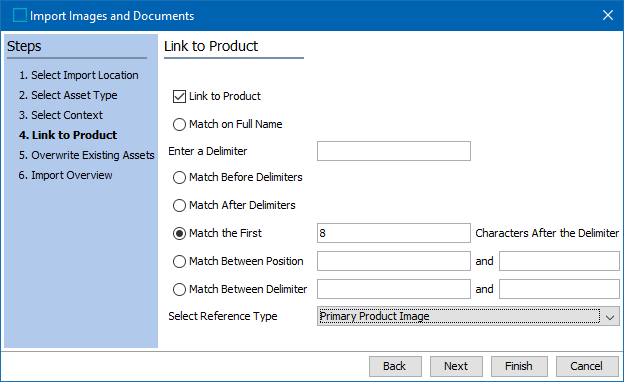Click the Next button
Screen dimensions: 624x382
456,366
